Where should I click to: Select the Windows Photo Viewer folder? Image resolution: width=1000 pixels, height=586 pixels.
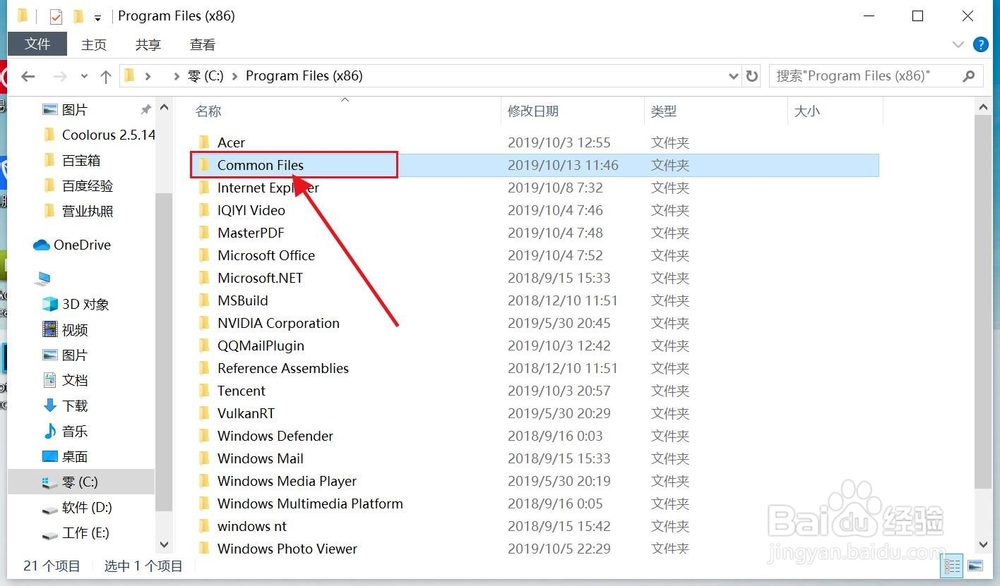pyautogui.click(x=287, y=549)
